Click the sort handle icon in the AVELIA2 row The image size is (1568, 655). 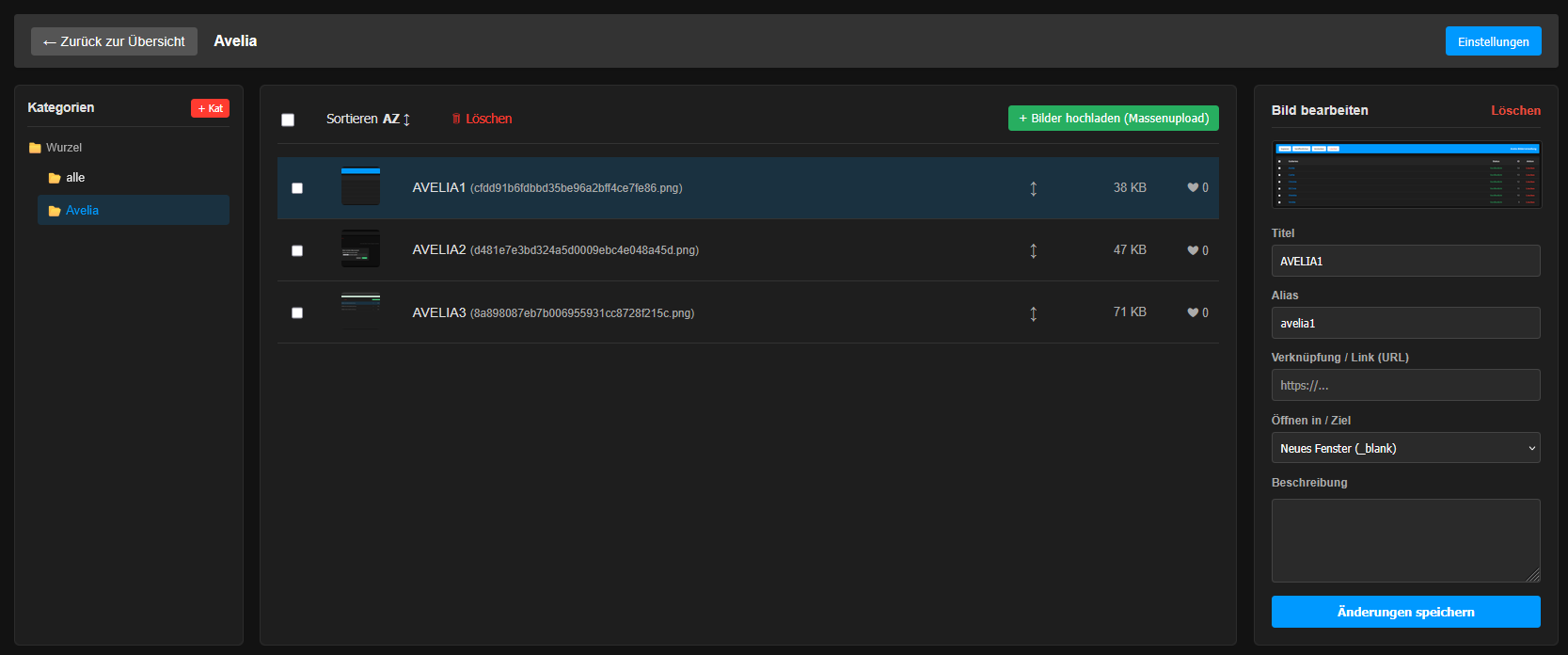[1033, 250]
